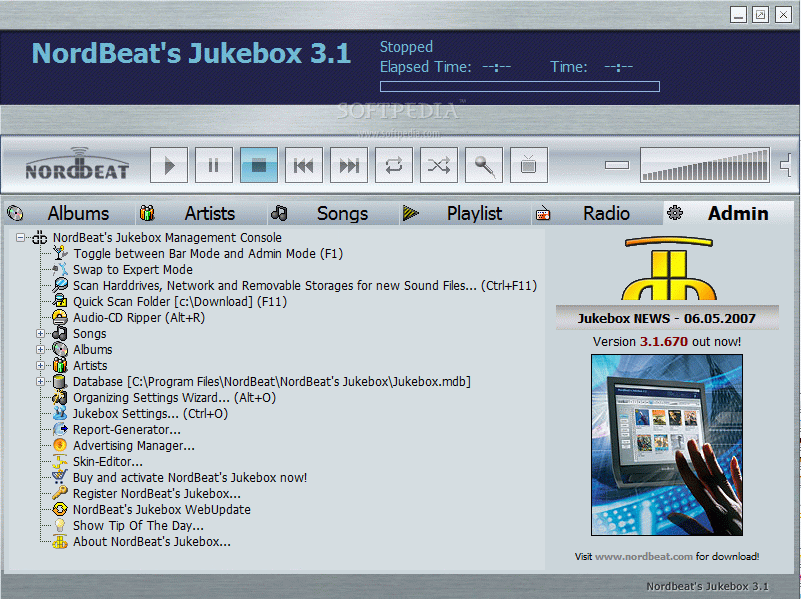Expand the Songs tree node
Viewport: 801px width, 599px height.
40,333
